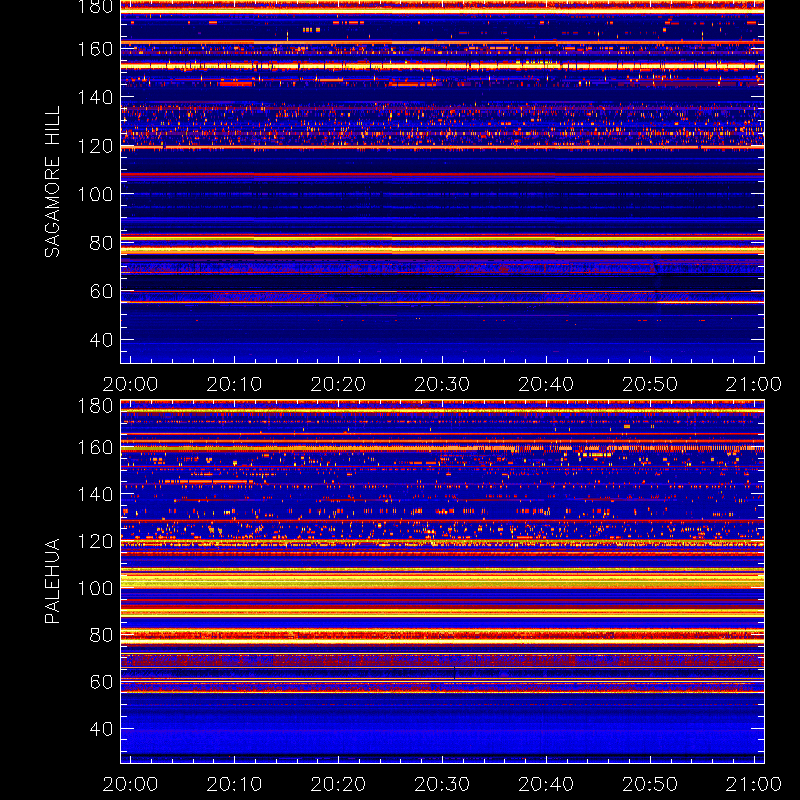Pick the 60 frequency label on Palehua axis
Viewport: 800px width, 800px height.
[x=101, y=682]
